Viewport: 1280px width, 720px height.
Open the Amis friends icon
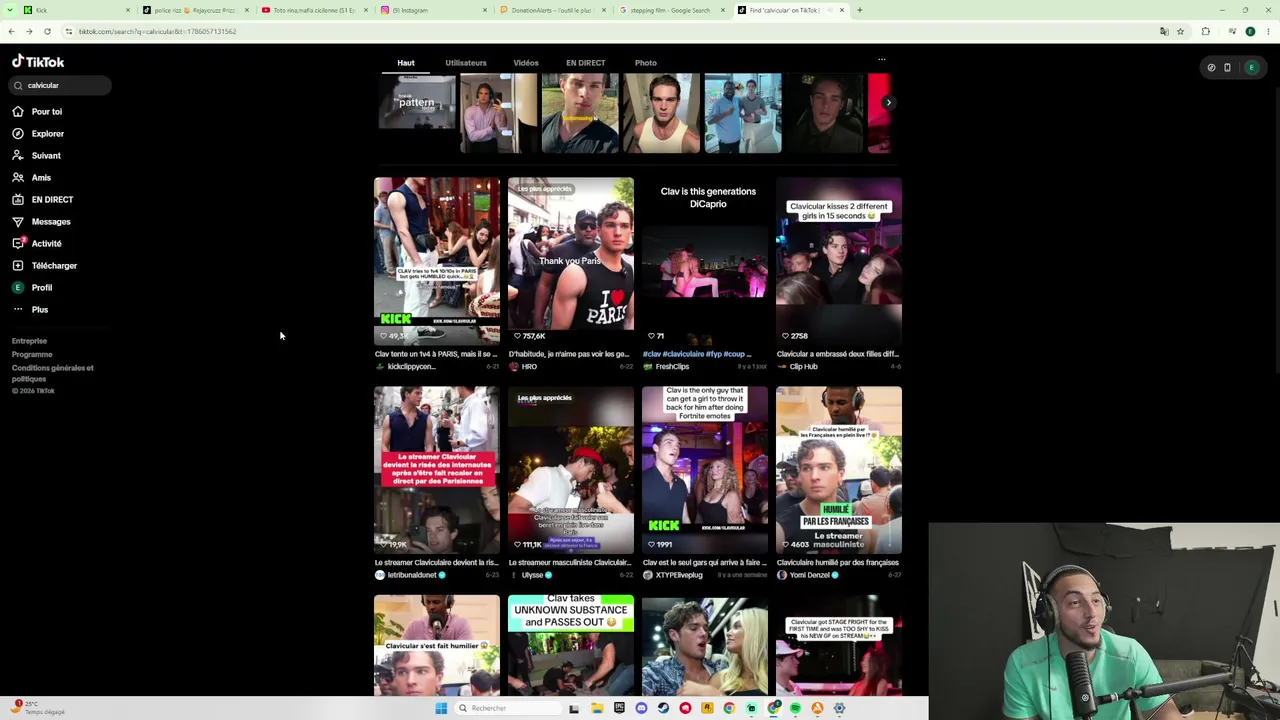pos(18,178)
